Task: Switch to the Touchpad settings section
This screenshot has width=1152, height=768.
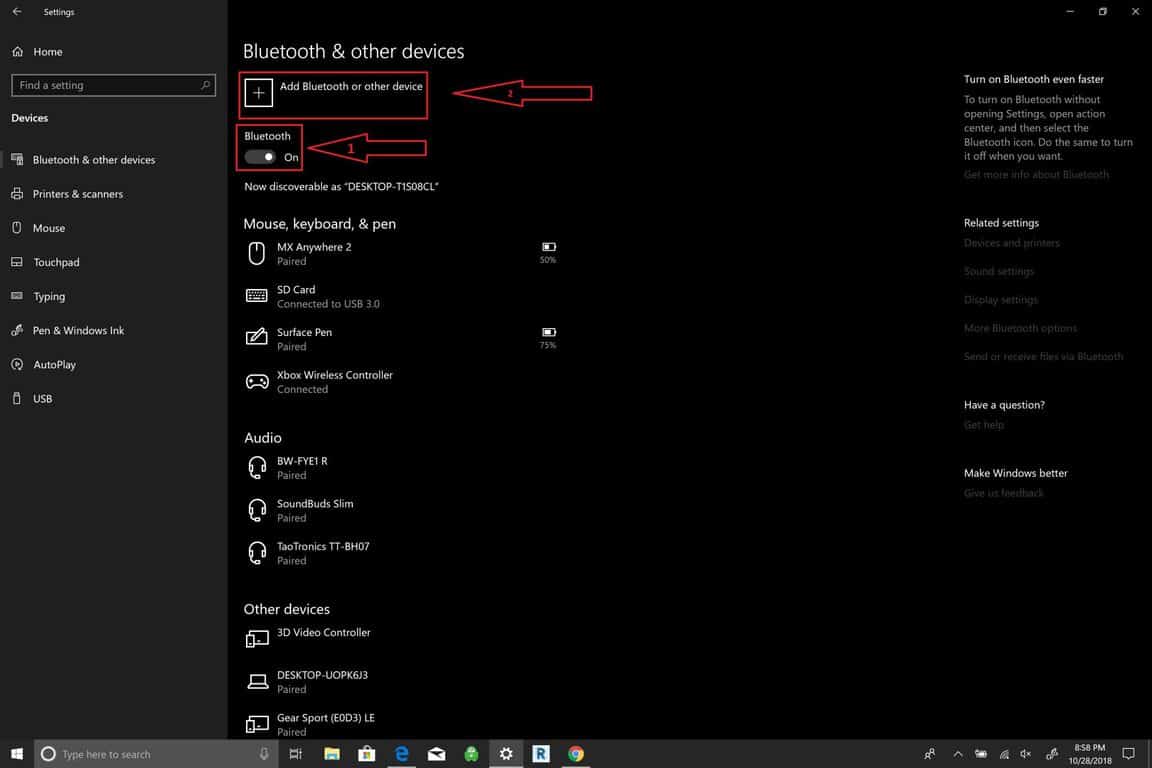Action: click(x=56, y=262)
